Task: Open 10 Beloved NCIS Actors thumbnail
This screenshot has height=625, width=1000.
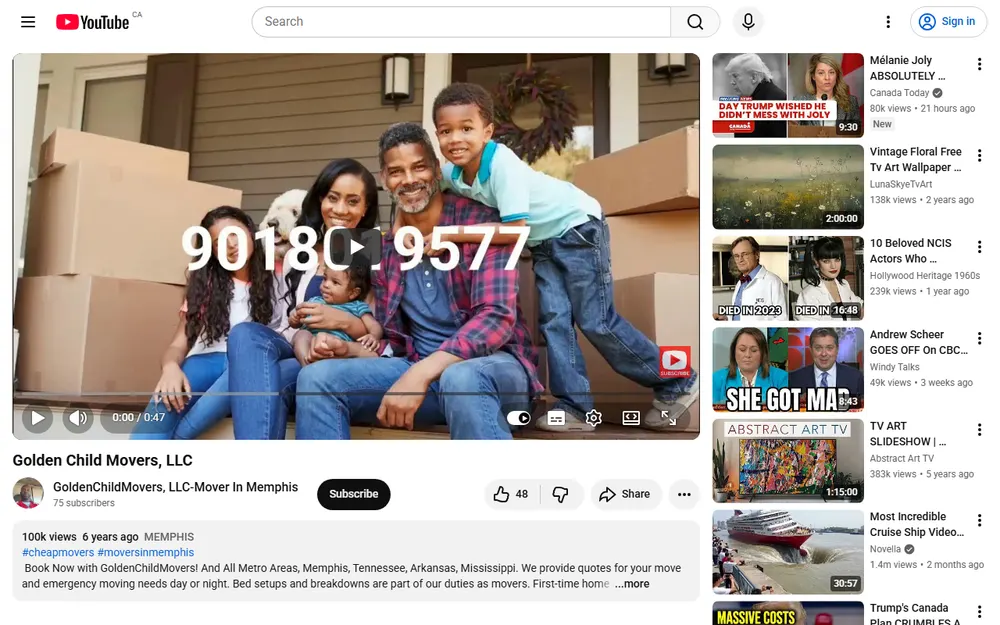Action: point(788,278)
